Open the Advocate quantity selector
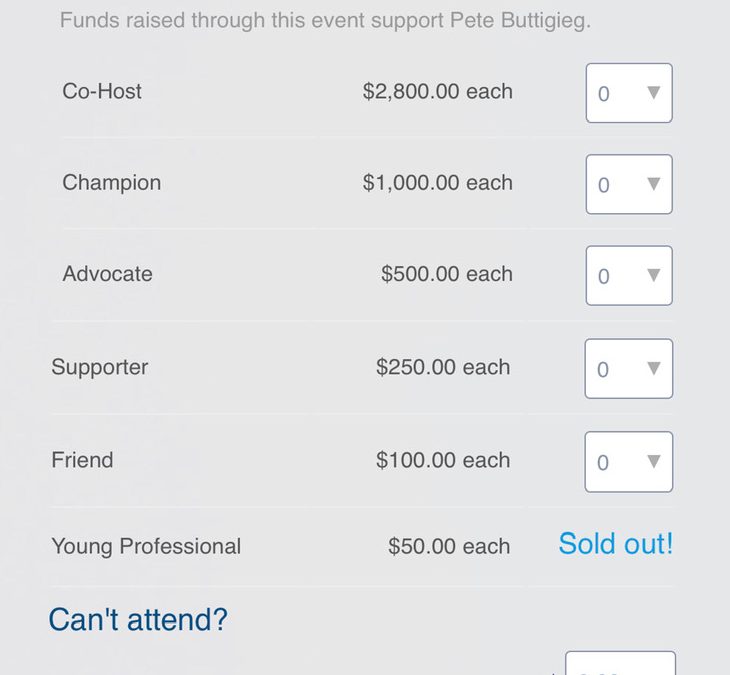This screenshot has height=675, width=730. click(x=628, y=275)
